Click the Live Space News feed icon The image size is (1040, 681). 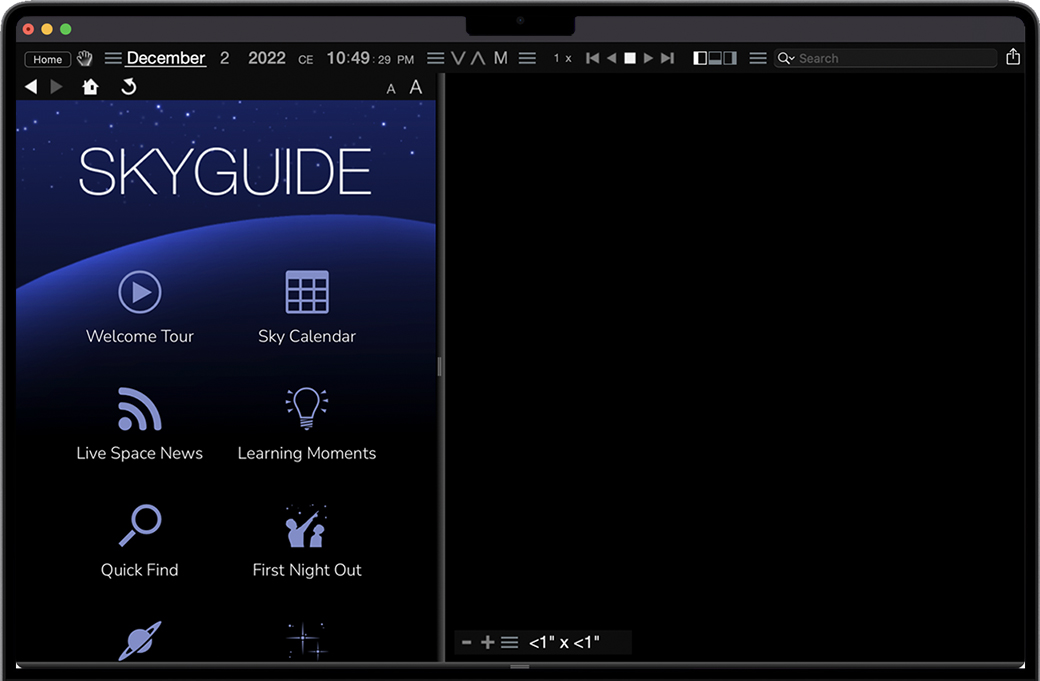click(139, 409)
